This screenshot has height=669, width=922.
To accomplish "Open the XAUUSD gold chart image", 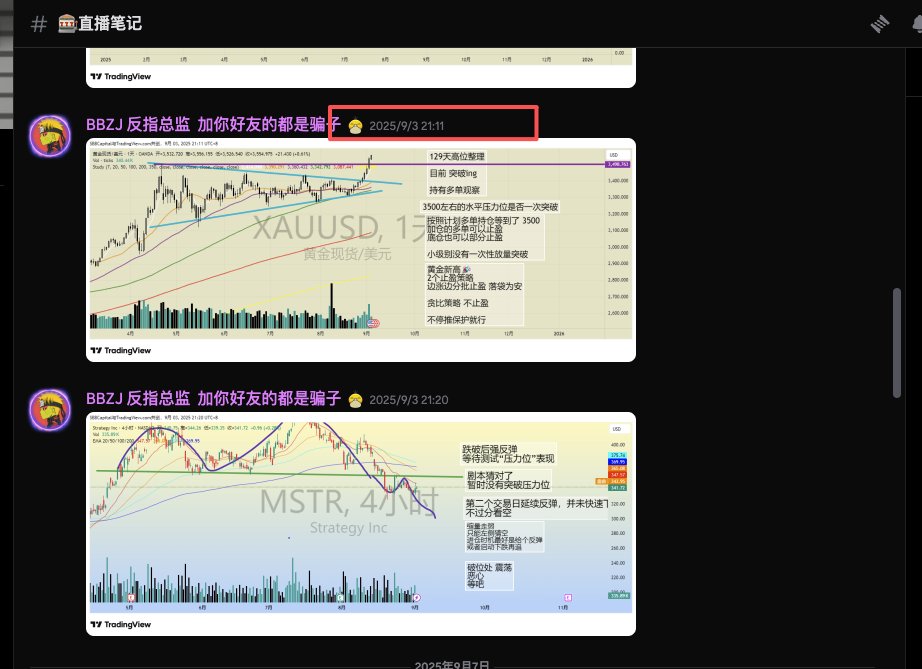I will [360, 250].
